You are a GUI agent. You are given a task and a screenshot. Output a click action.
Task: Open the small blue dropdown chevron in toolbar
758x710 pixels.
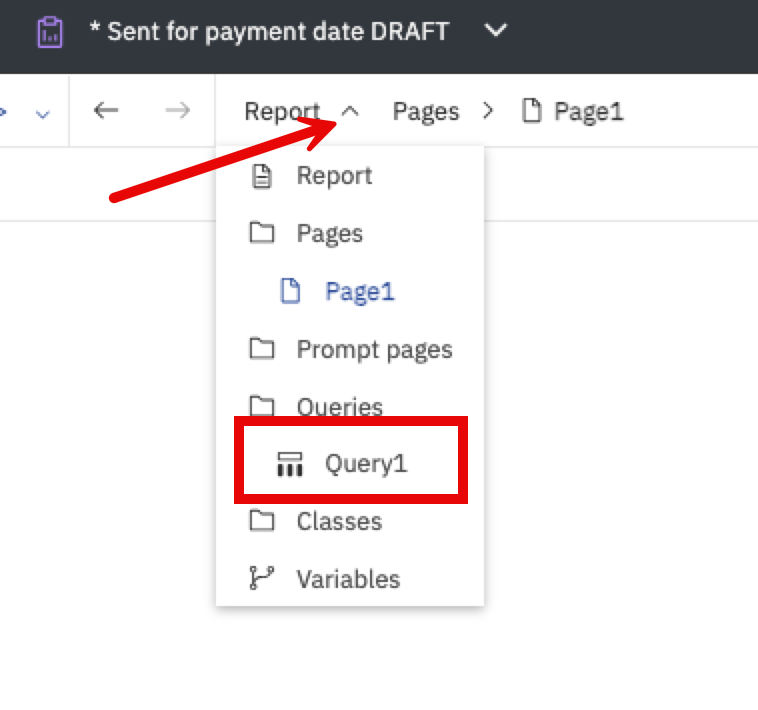coord(43,115)
